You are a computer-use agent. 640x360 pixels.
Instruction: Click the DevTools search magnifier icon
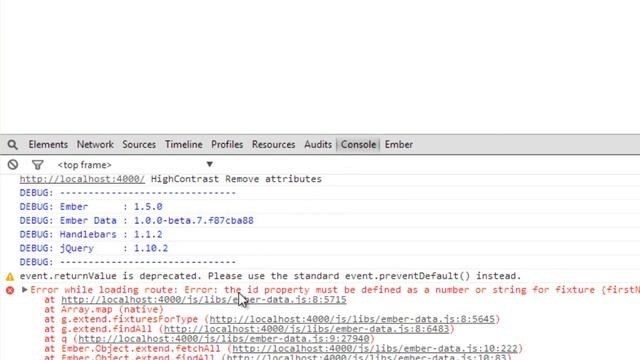tap(13, 144)
